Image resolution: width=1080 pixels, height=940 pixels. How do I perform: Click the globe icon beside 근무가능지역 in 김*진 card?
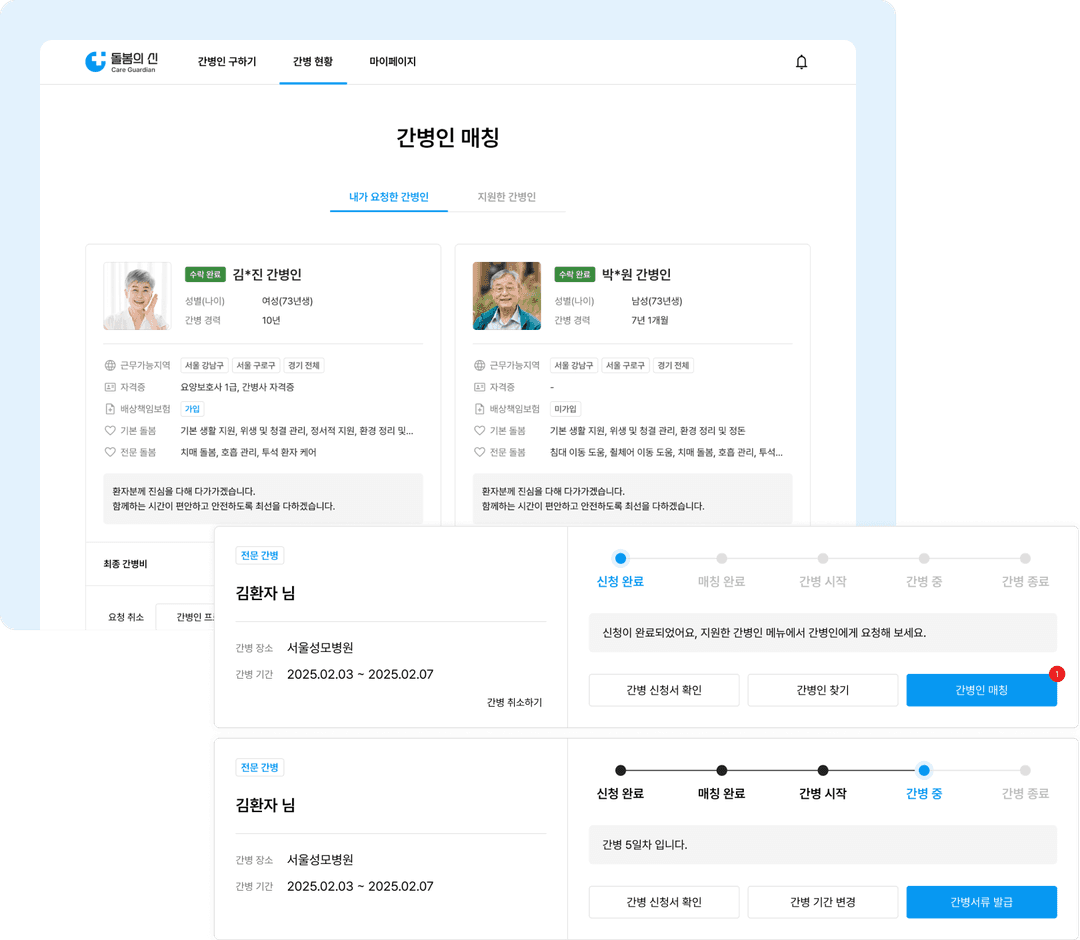coord(110,366)
